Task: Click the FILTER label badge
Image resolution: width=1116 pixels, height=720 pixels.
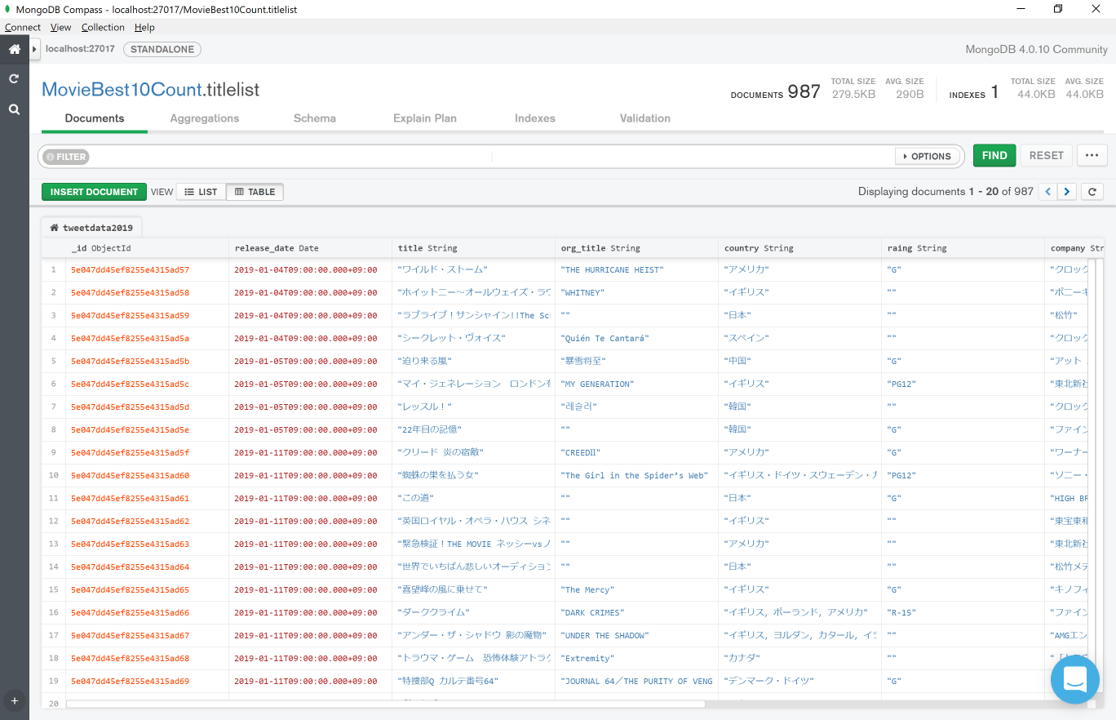Action: 65,157
